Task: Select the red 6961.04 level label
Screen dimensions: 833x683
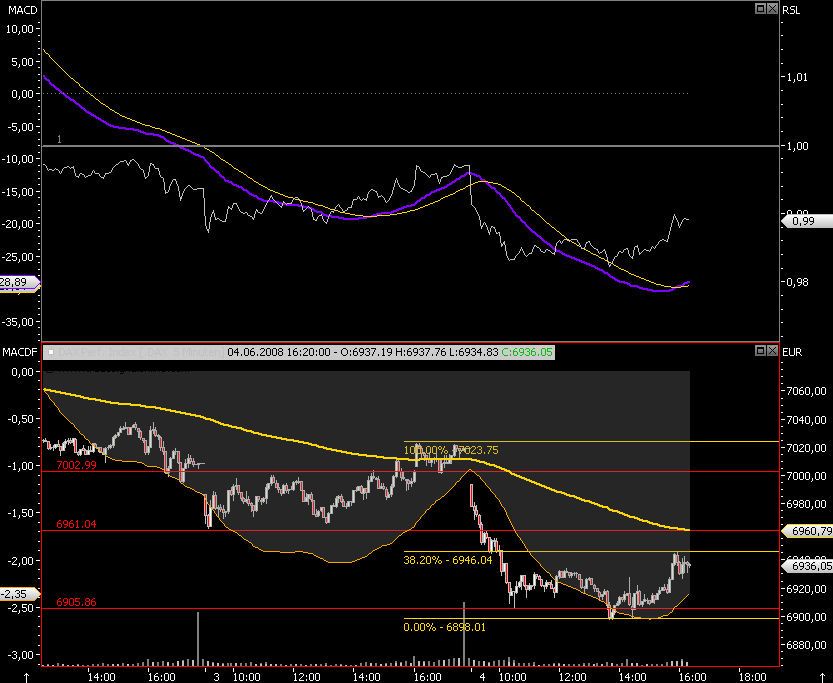Action: [x=76, y=524]
